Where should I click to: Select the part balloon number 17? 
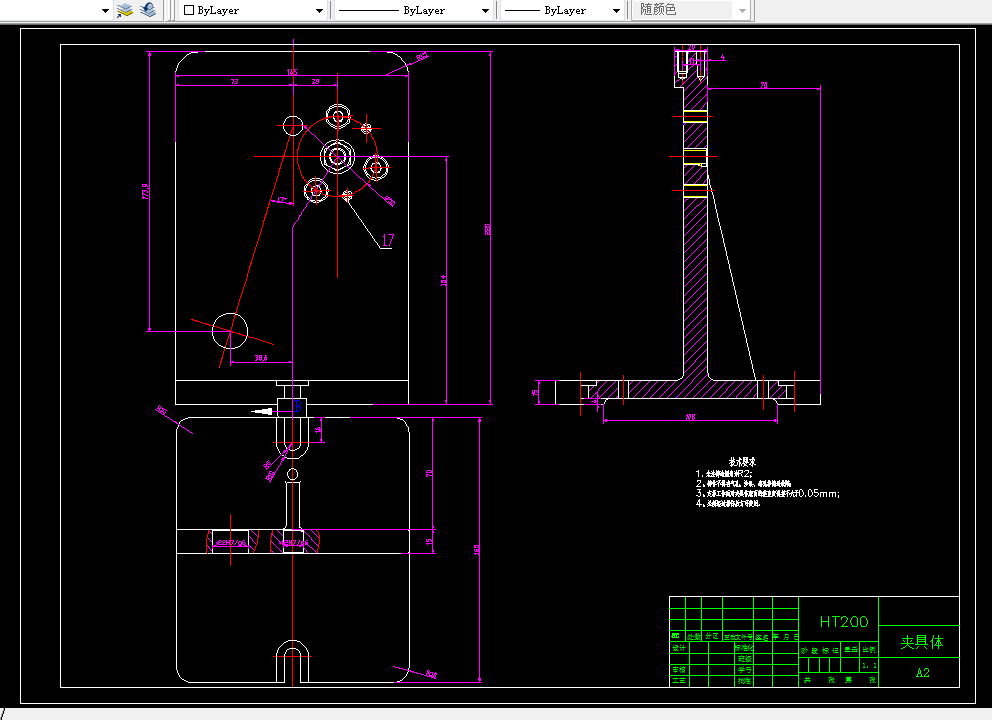click(387, 240)
